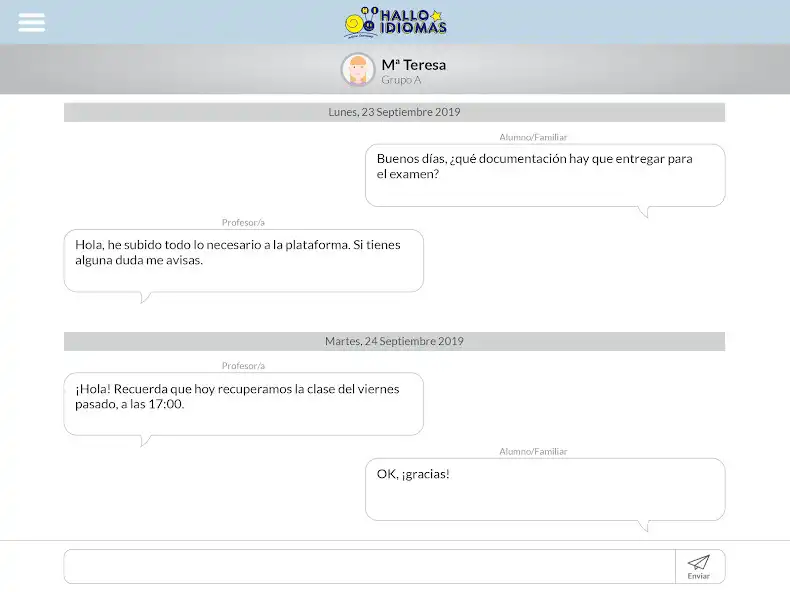
Task: Select the 'OK, ¡gracias!' message bubble
Action: tap(545, 490)
